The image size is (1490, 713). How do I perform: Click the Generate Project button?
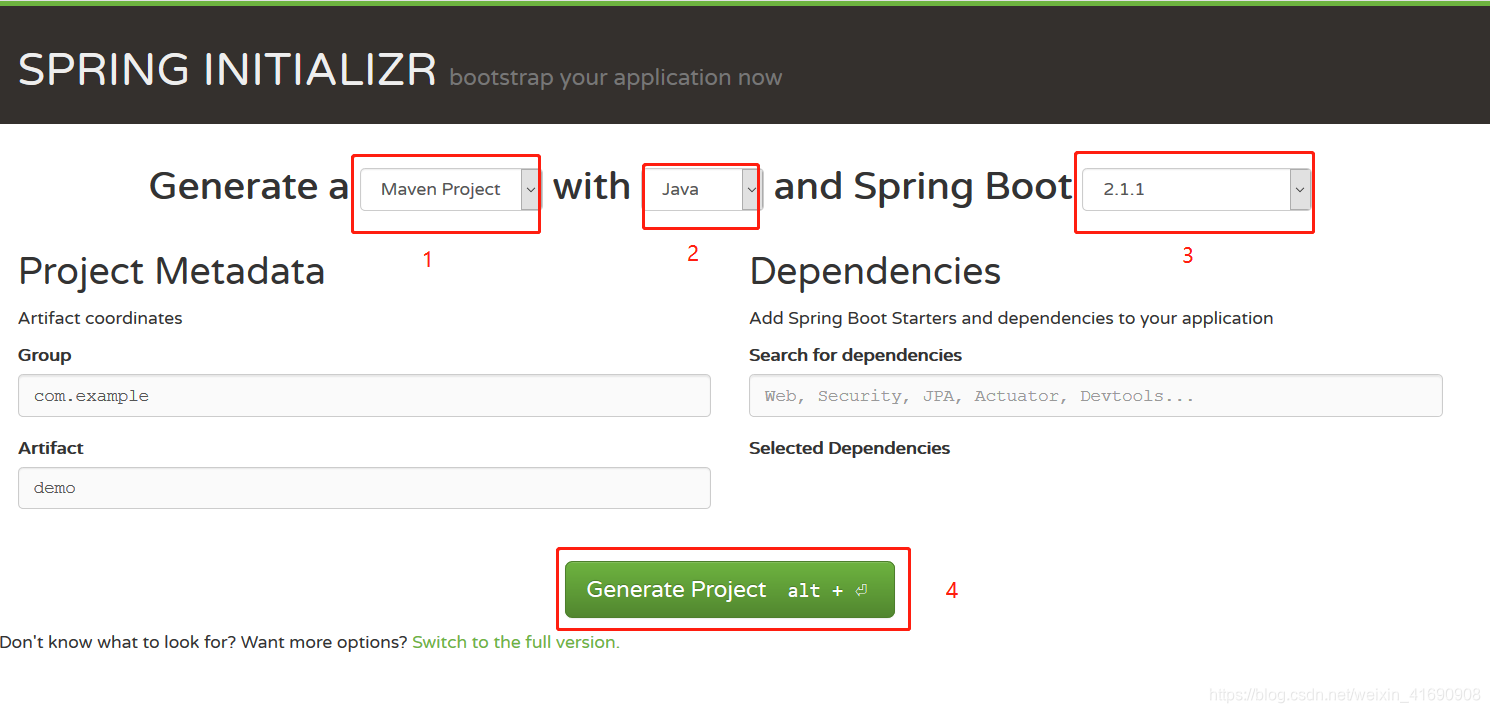coord(730,590)
